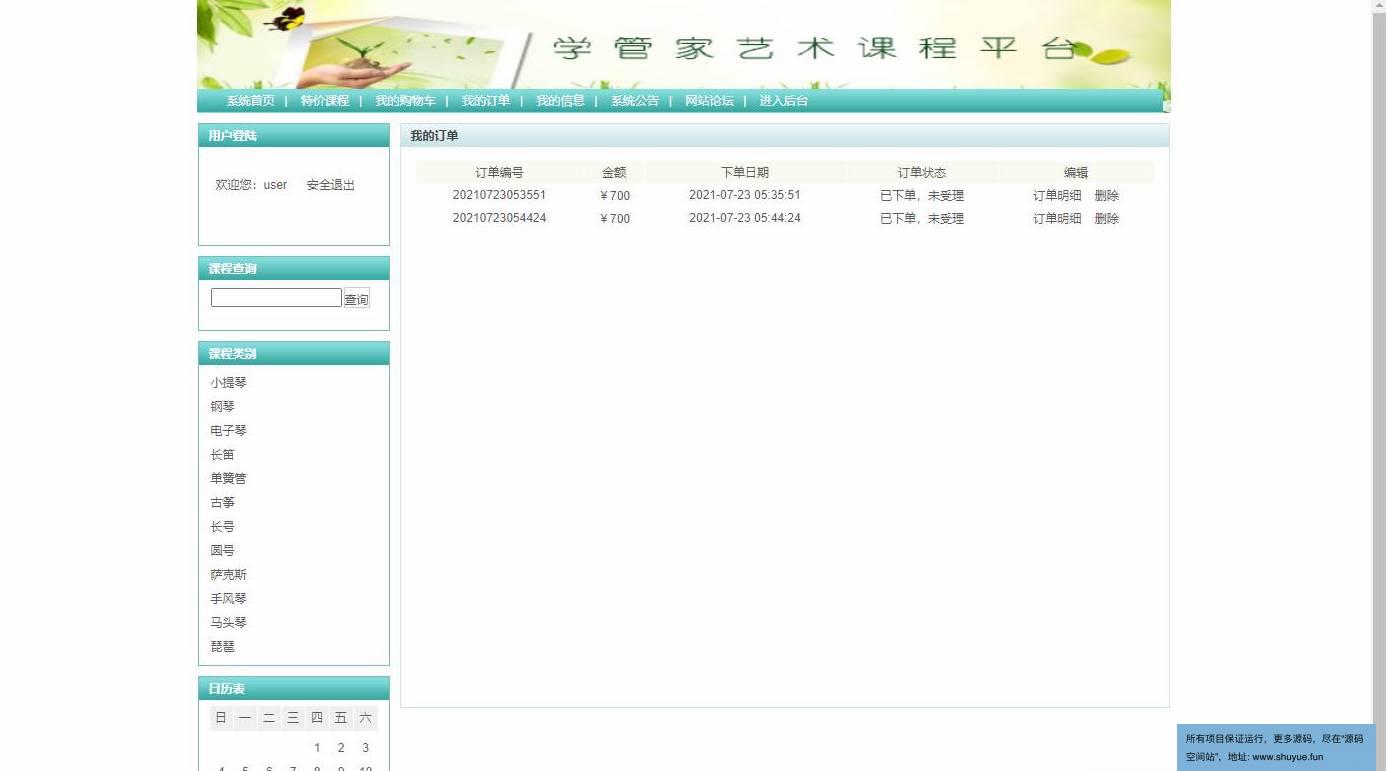The height and width of the screenshot is (771, 1386).
Task: Click the 查询 search button
Action: (x=357, y=299)
